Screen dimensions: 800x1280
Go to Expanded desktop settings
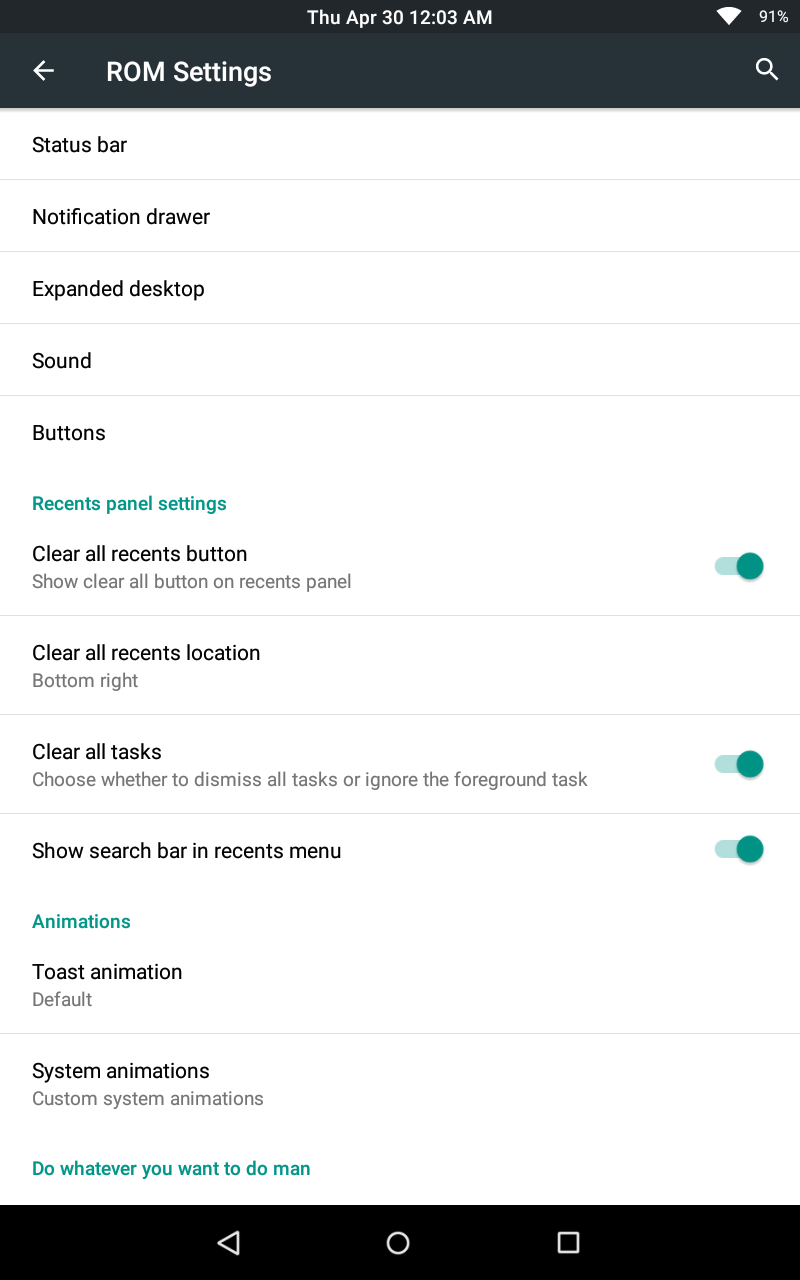pyautogui.click(x=400, y=288)
